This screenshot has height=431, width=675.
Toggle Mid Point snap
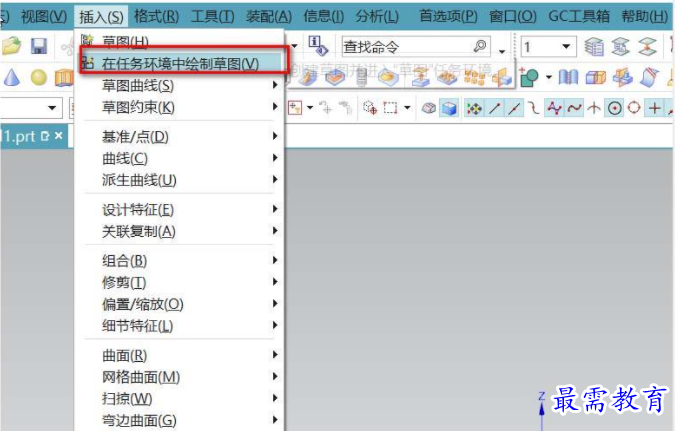pos(514,108)
